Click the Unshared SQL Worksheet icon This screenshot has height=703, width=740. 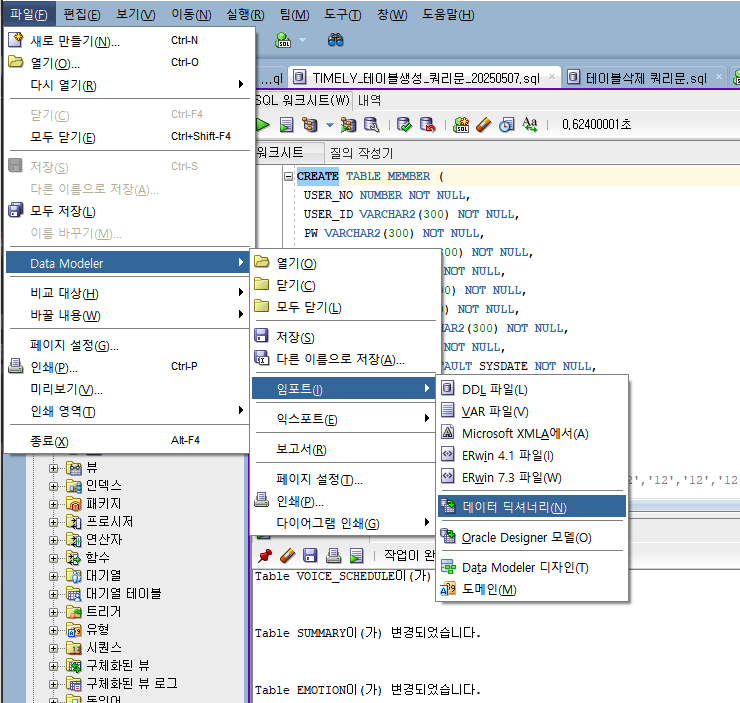(x=461, y=125)
